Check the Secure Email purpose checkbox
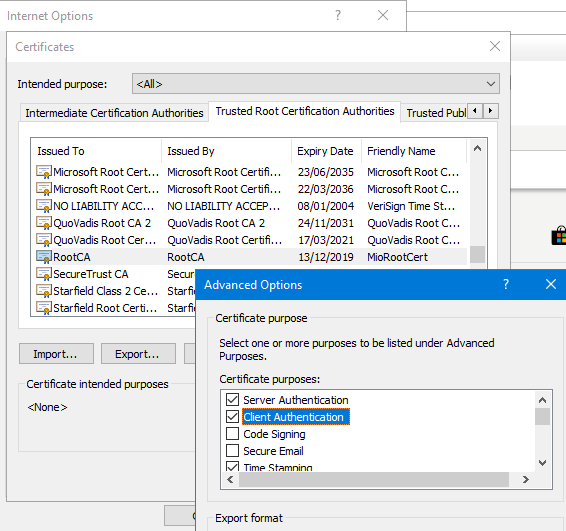This screenshot has width=566, height=531. tap(232, 451)
